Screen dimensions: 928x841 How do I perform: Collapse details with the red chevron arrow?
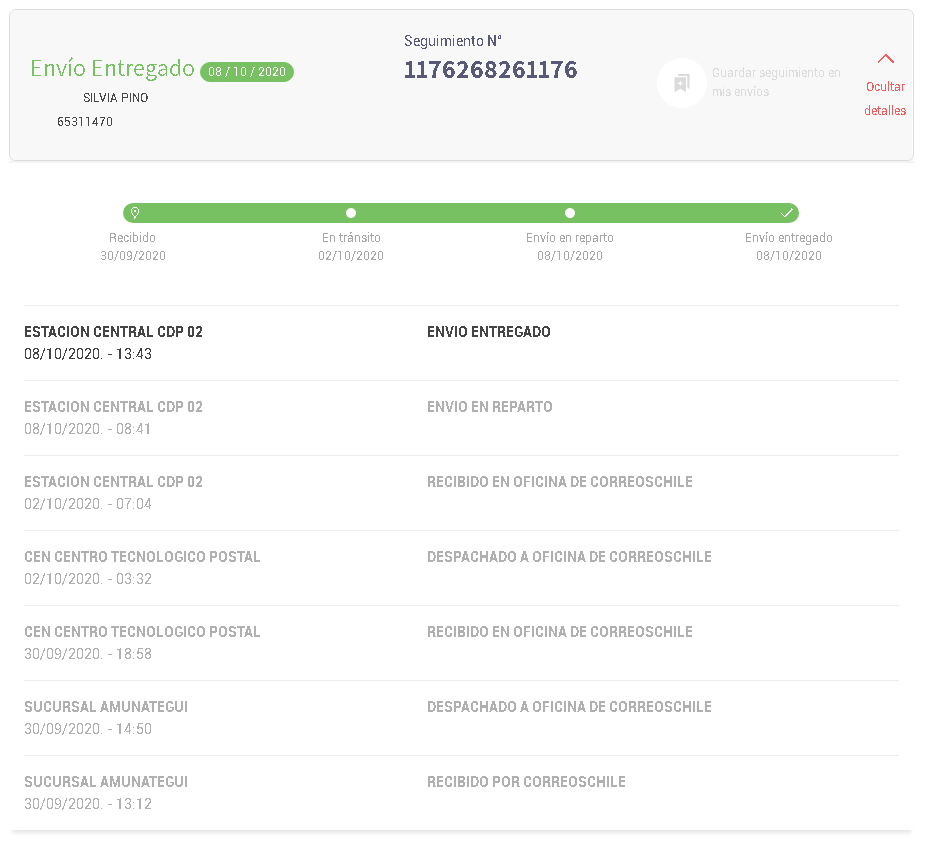(885, 59)
